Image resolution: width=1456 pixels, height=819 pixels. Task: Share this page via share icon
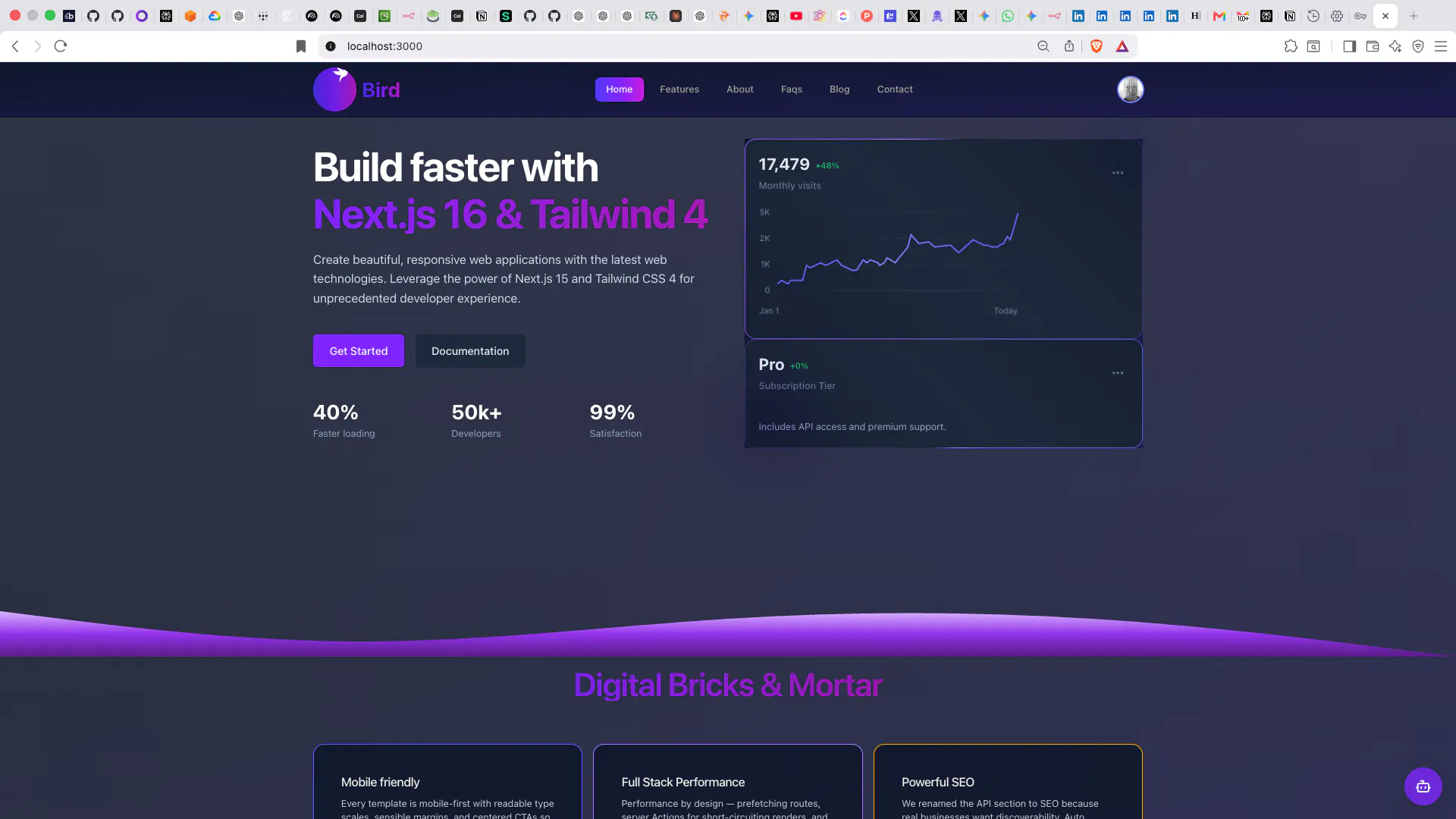pyautogui.click(x=1069, y=46)
